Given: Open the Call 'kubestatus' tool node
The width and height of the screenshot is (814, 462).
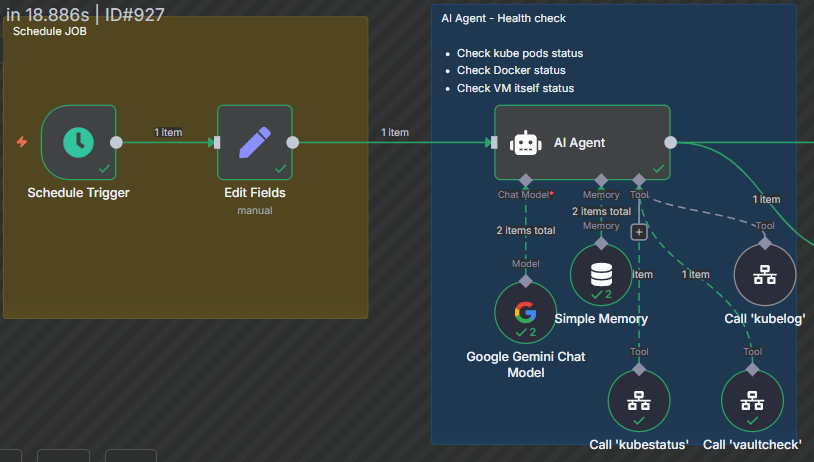Looking at the screenshot, I should (x=639, y=400).
